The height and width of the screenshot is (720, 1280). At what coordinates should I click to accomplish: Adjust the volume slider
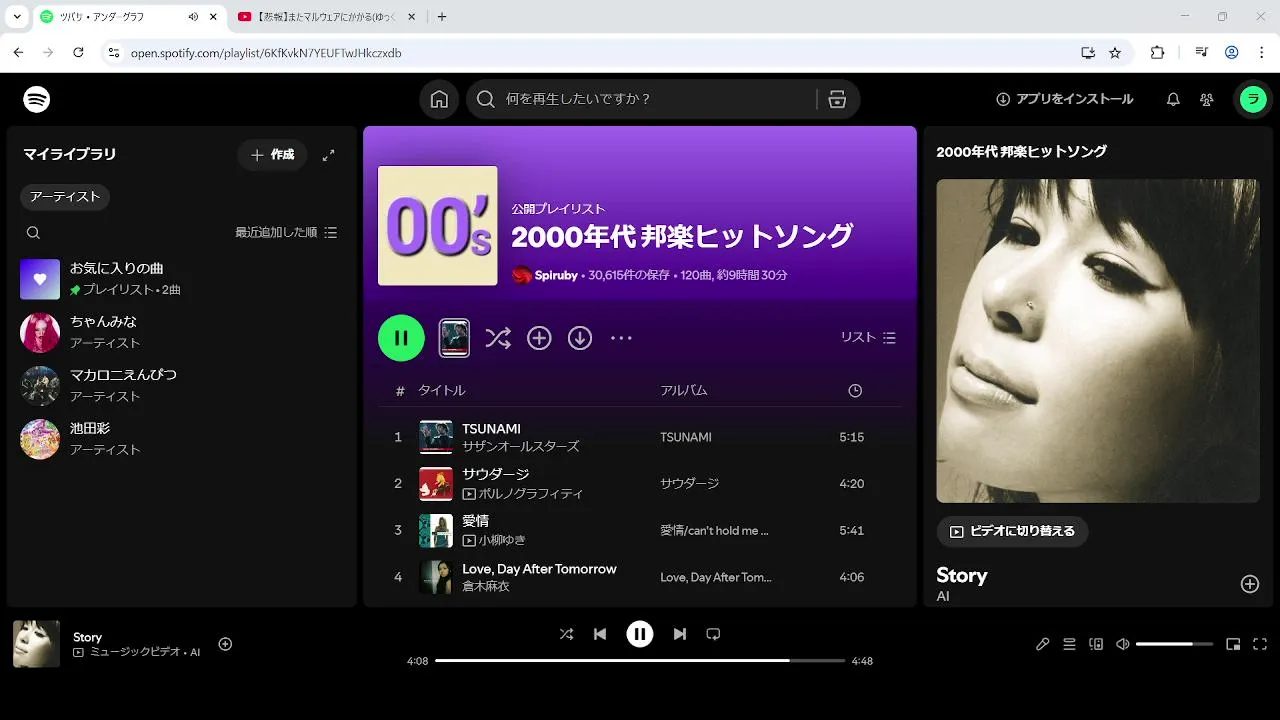pos(1174,644)
